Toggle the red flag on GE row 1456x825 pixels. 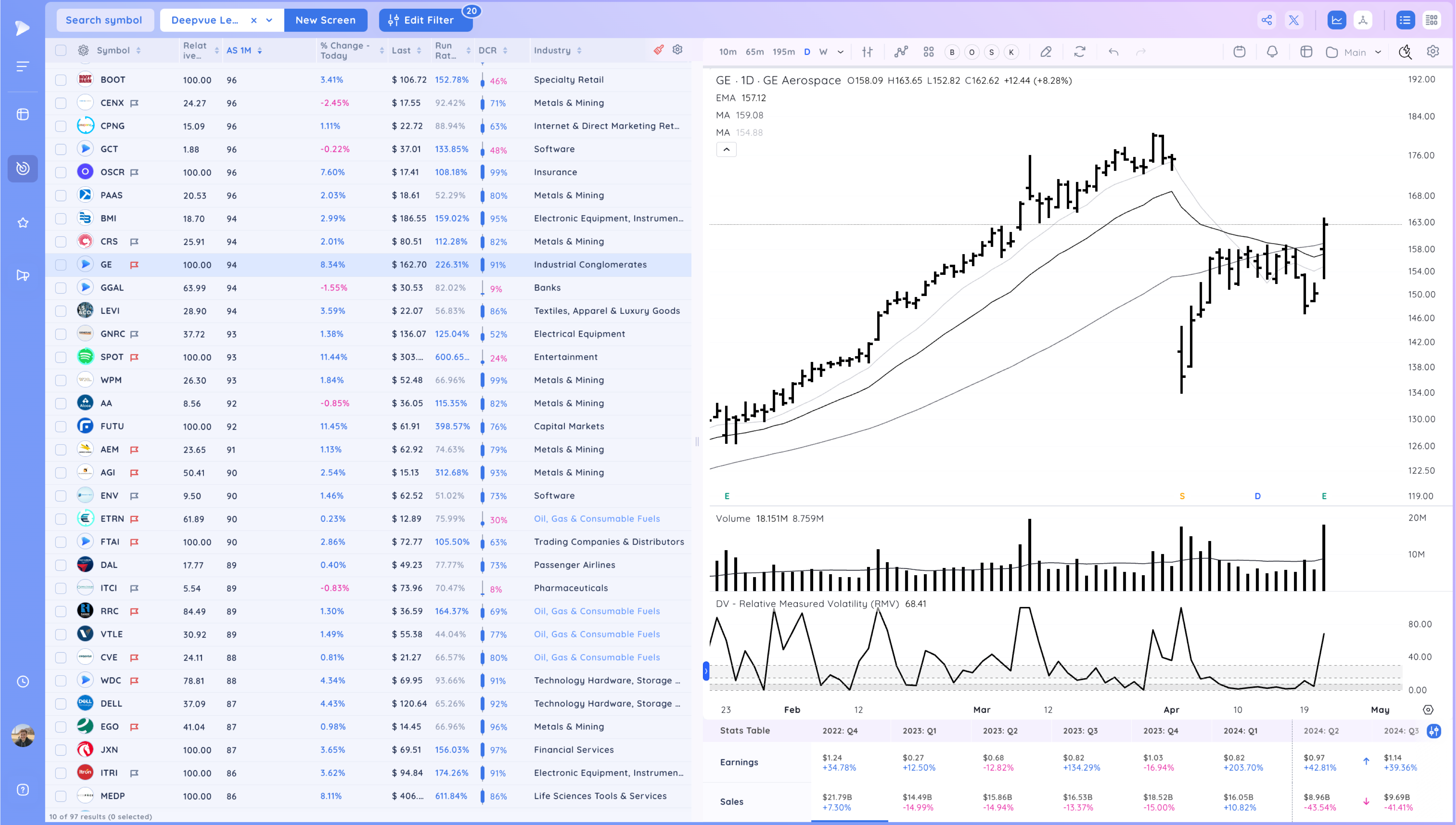pyautogui.click(x=134, y=265)
